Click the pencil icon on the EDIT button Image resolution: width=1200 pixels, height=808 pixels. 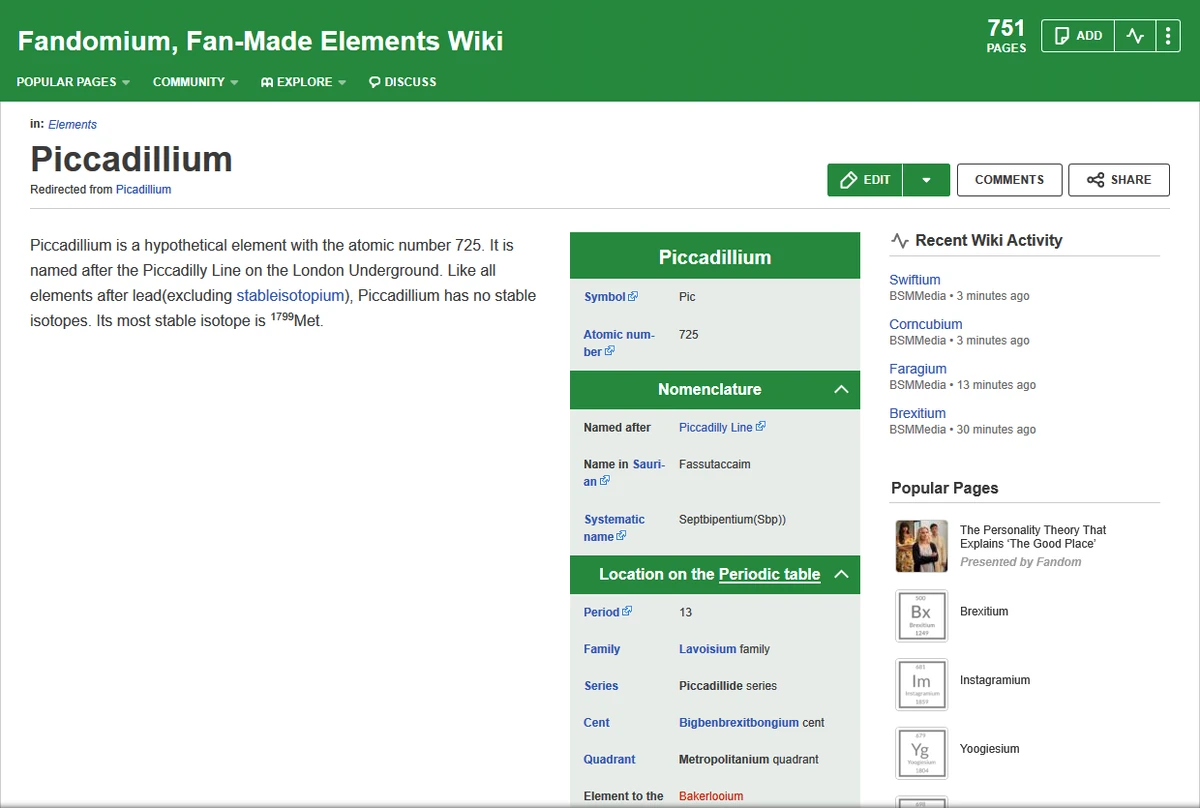[x=848, y=180]
